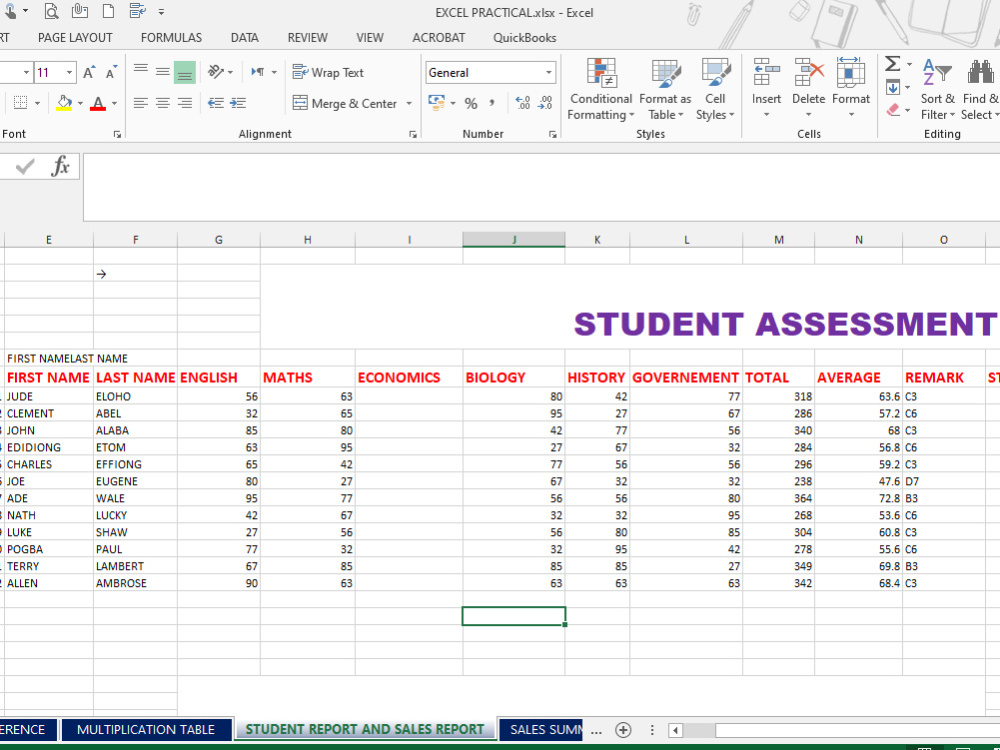Open Cell Styles gallery
1000x750 pixels.
[715, 89]
